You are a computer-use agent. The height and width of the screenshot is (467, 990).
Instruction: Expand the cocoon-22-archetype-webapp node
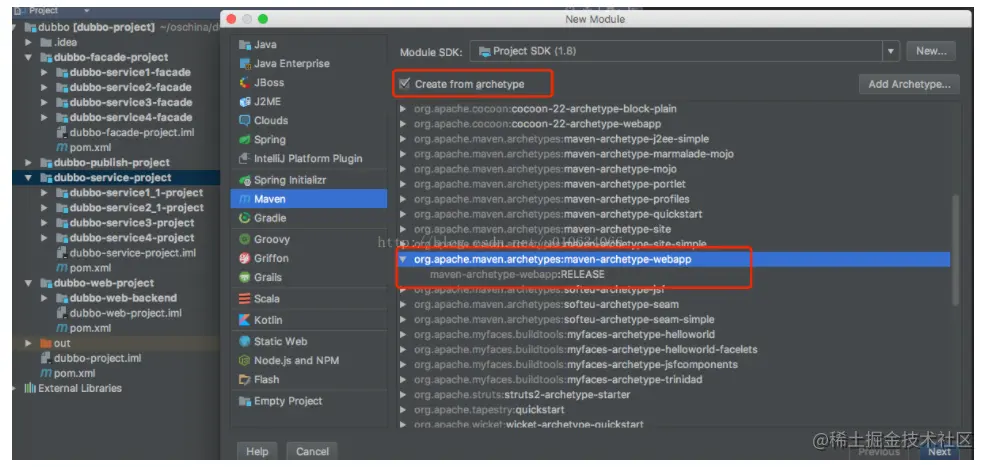[x=403, y=124]
